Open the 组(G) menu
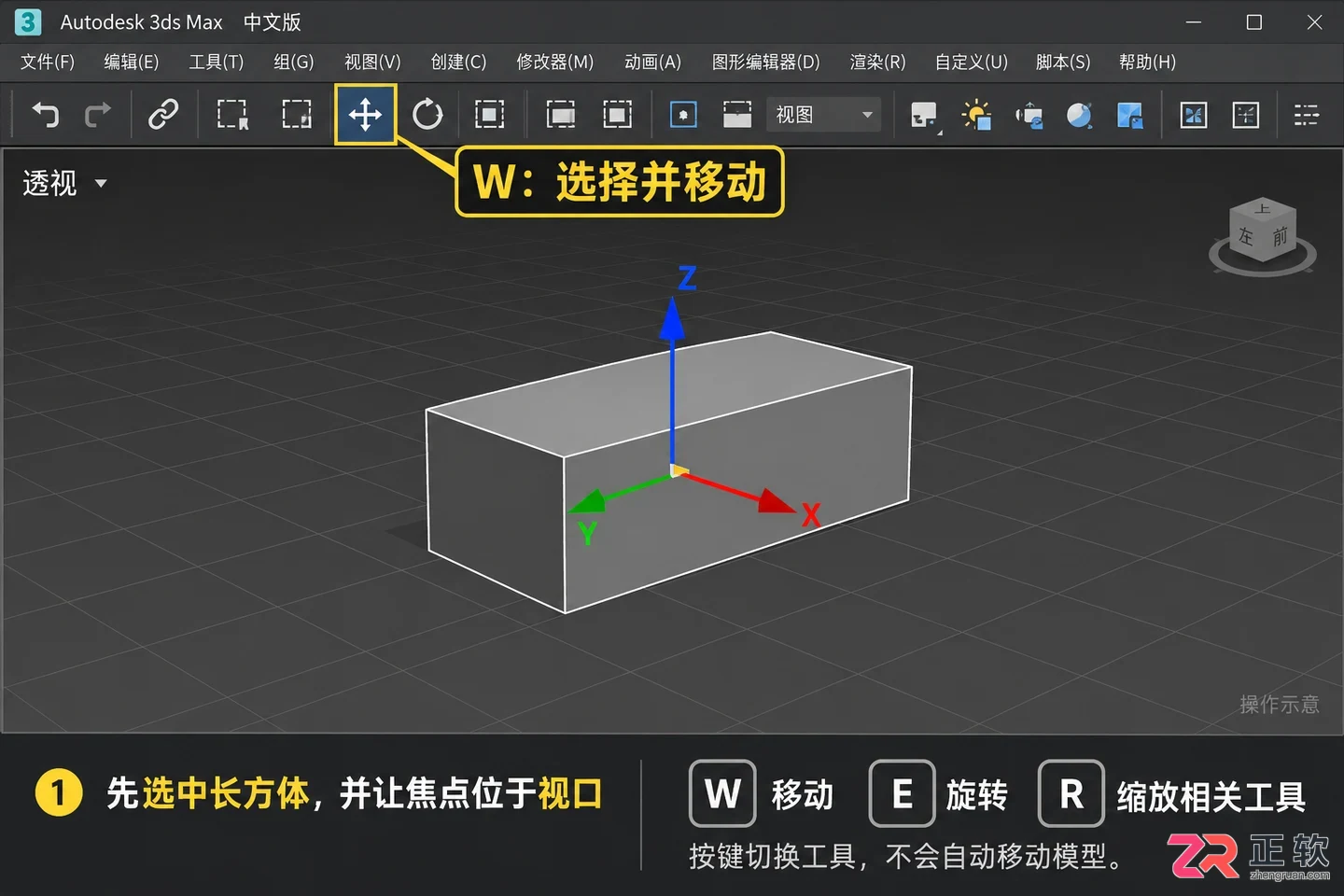The height and width of the screenshot is (896, 1344). [x=294, y=63]
